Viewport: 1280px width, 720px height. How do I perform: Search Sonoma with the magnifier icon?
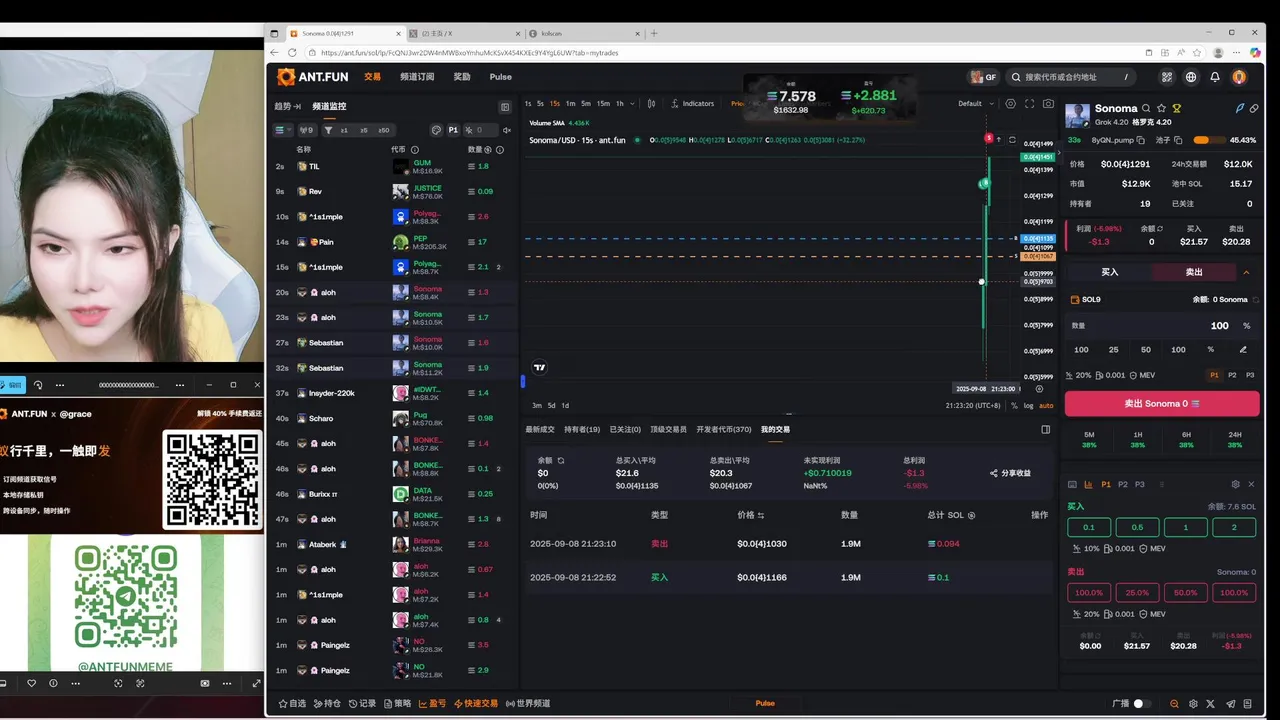click(1146, 108)
